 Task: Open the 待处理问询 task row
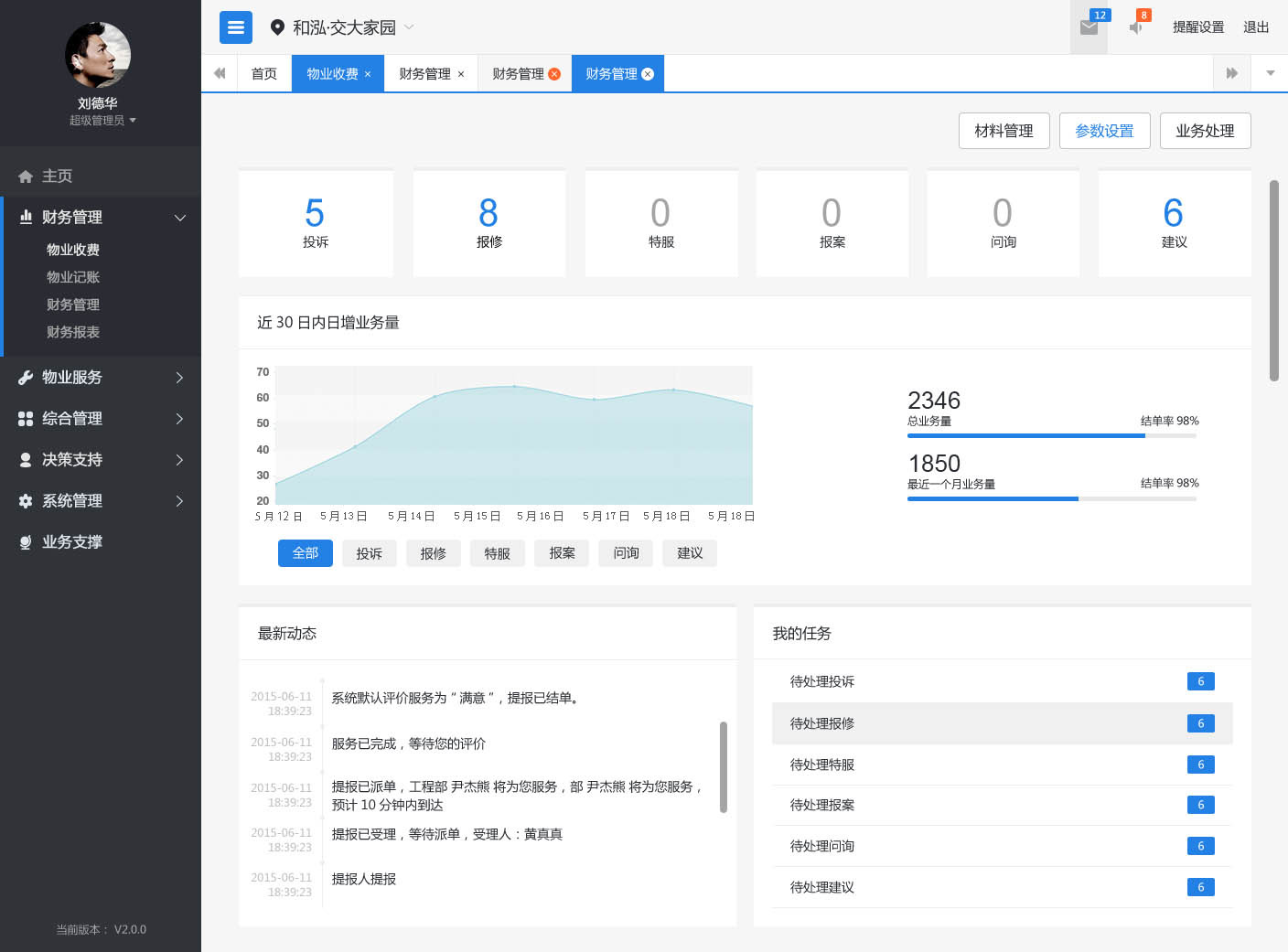pyautogui.click(x=1003, y=846)
